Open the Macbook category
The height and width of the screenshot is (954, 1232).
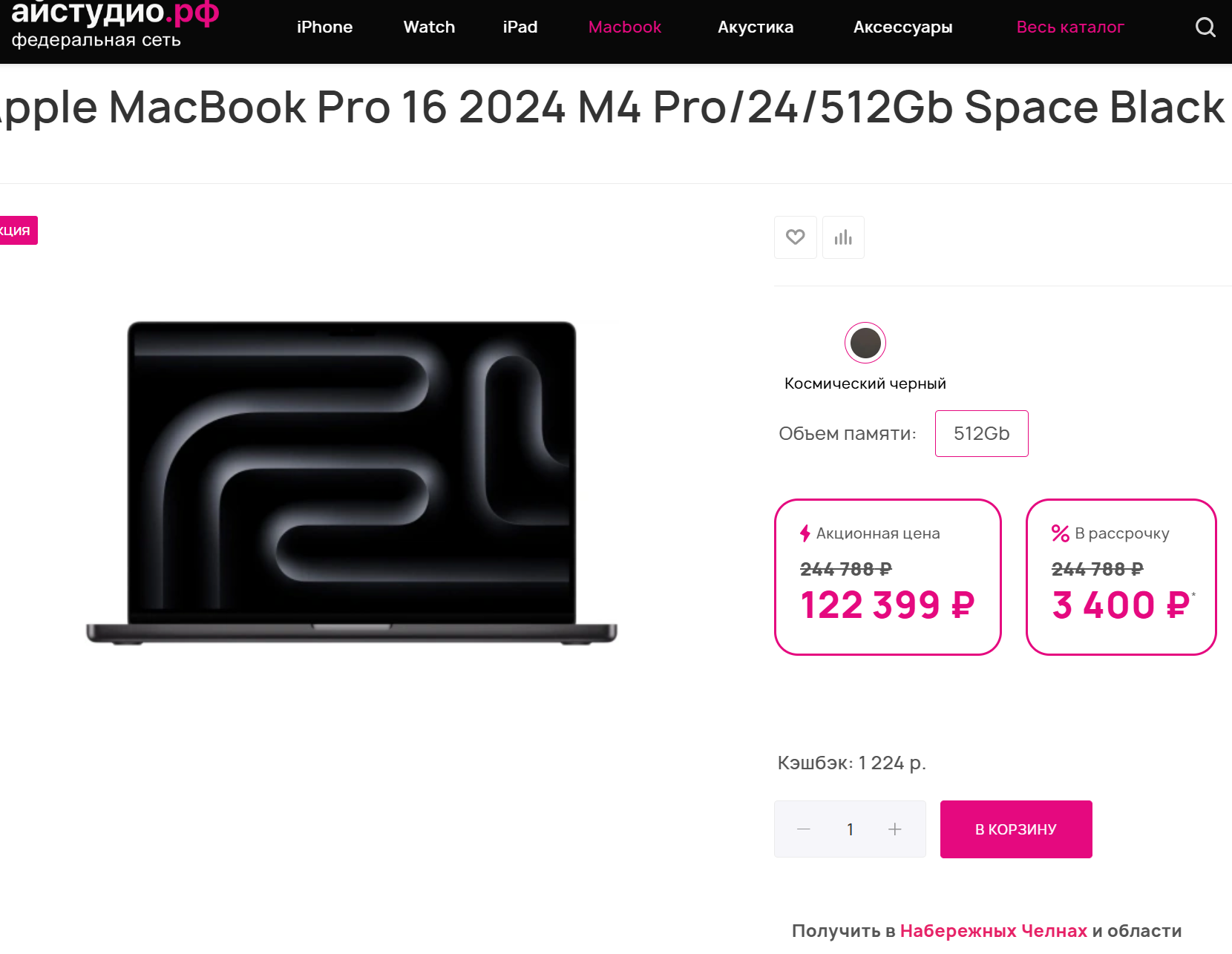pos(625,27)
